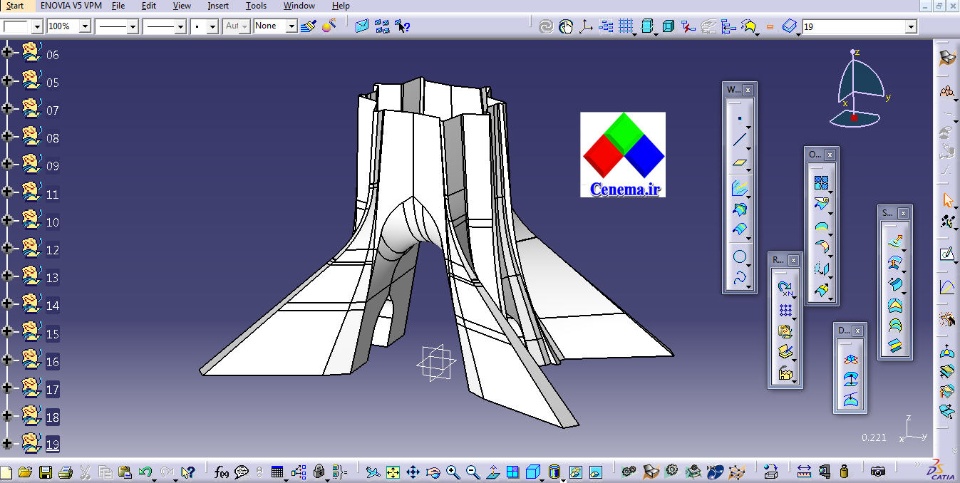This screenshot has height=483, width=960.
Task: Select geometrical set 18 in tree
Action: (x=53, y=417)
